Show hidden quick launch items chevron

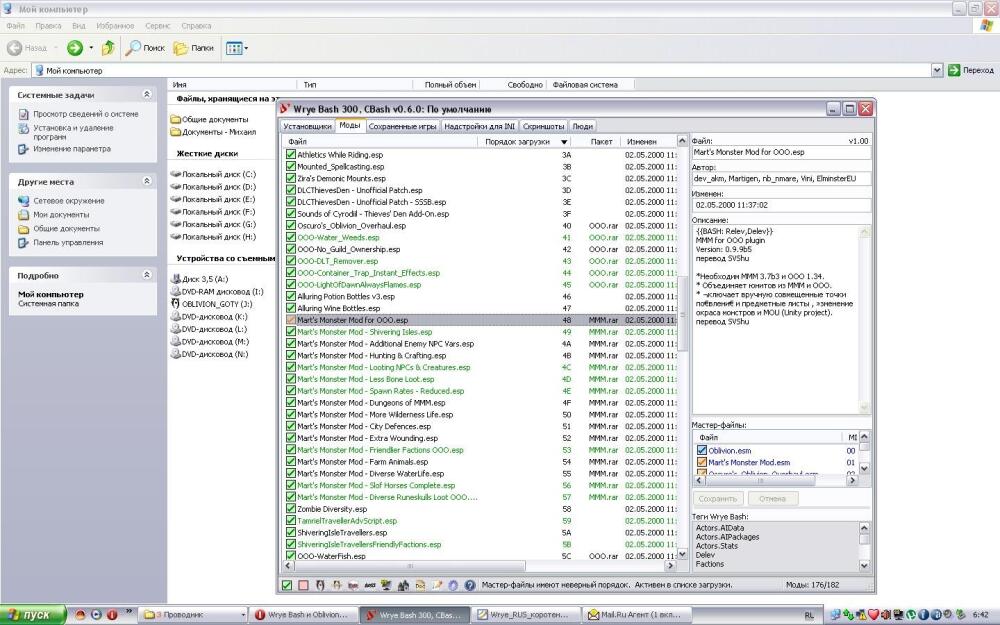click(129, 612)
